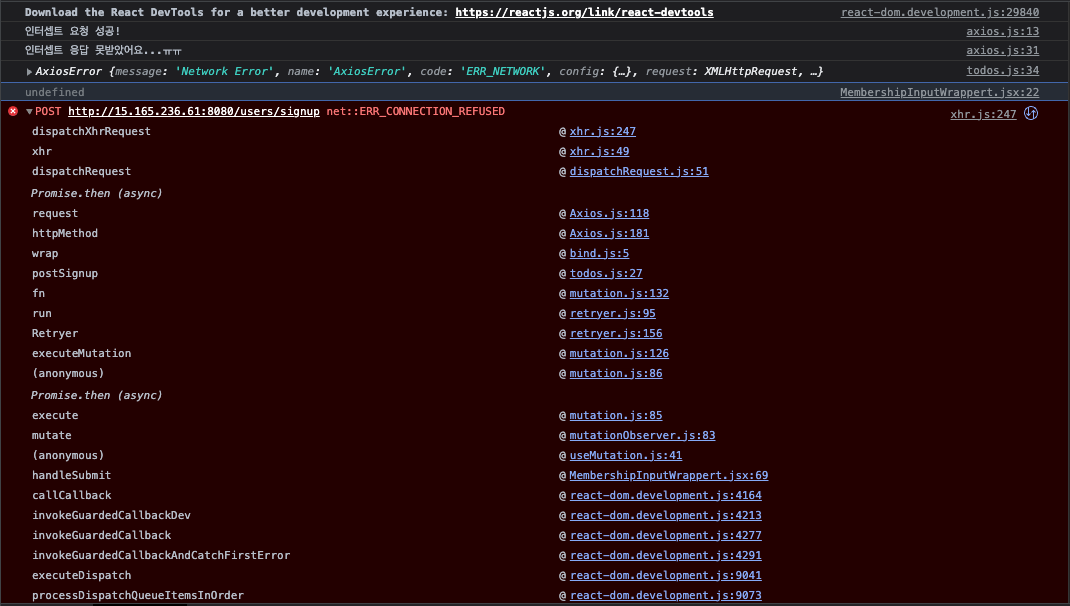The width and height of the screenshot is (1070, 606).
Task: Open mutation.js:126 link
Action: pyautogui.click(x=619, y=354)
